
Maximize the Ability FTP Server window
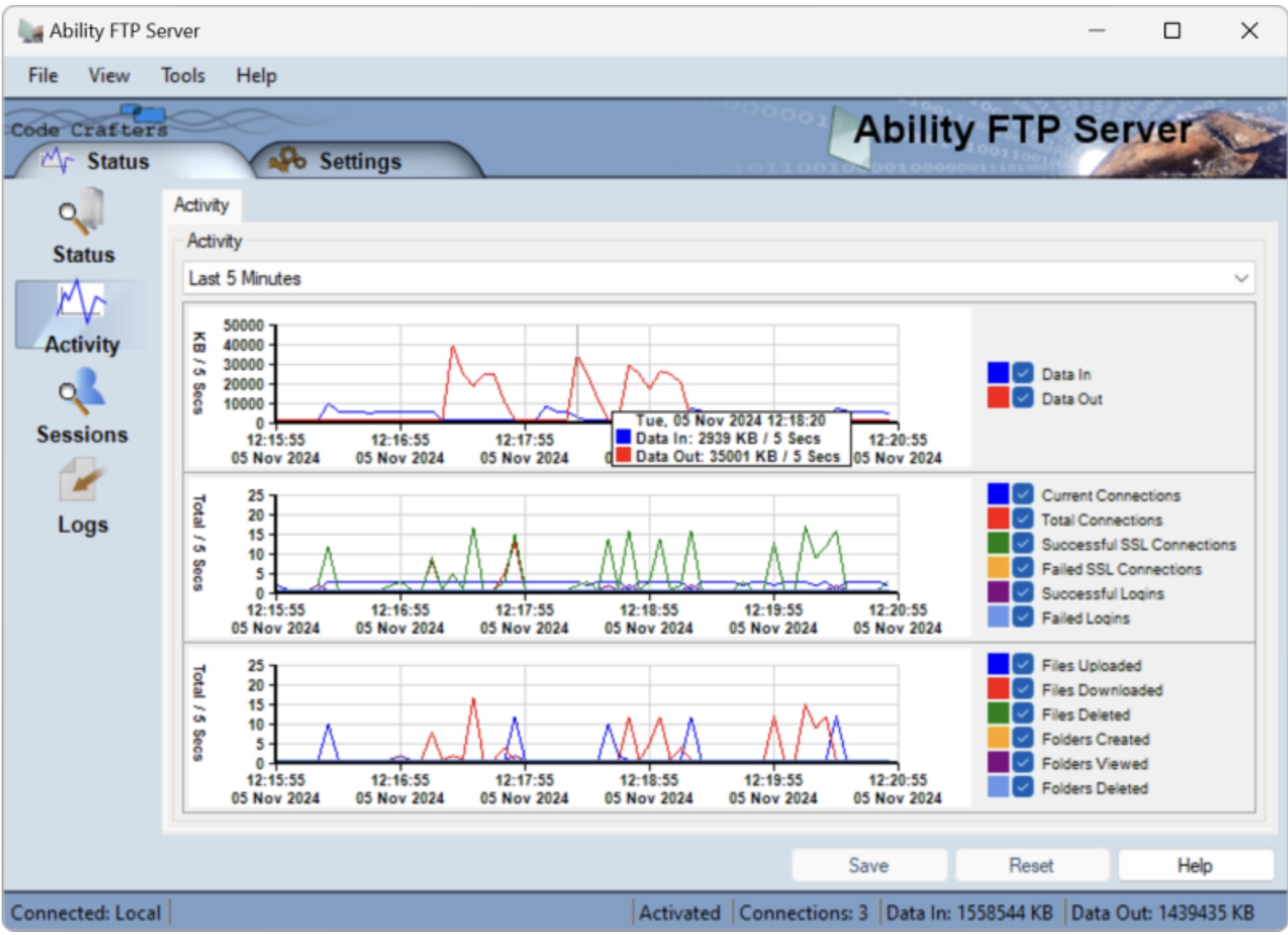coord(1172,31)
